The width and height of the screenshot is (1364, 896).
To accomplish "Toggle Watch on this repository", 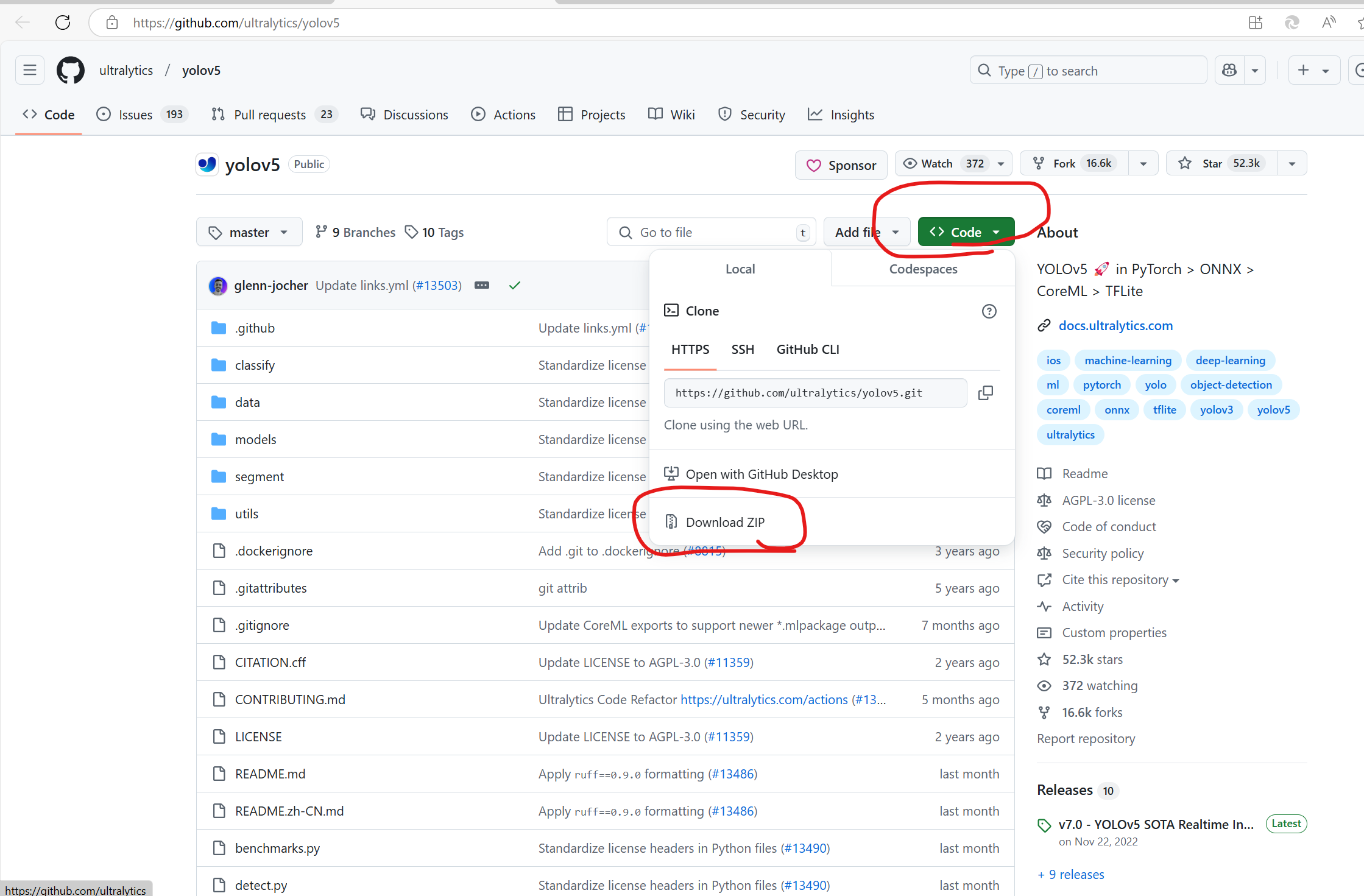I will pos(936,163).
